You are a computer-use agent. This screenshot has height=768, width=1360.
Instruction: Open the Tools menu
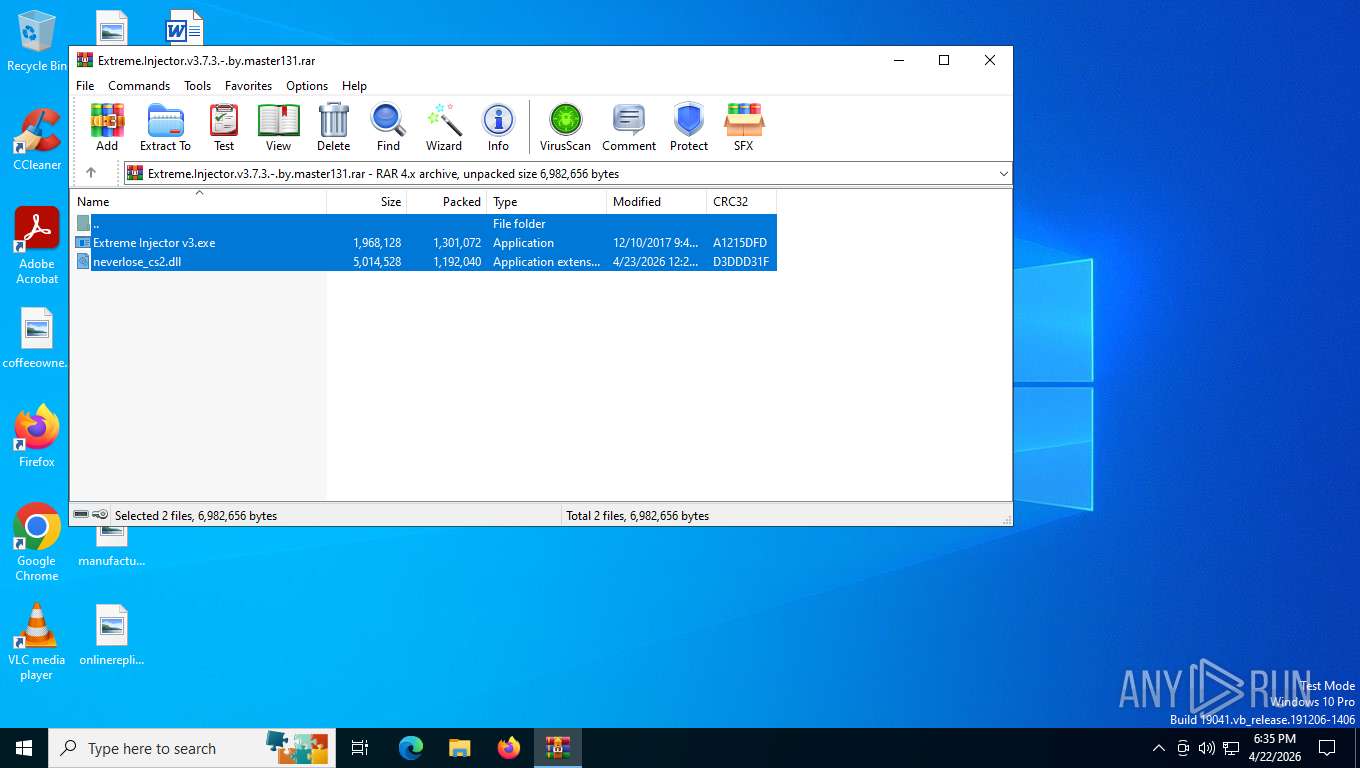coord(197,86)
